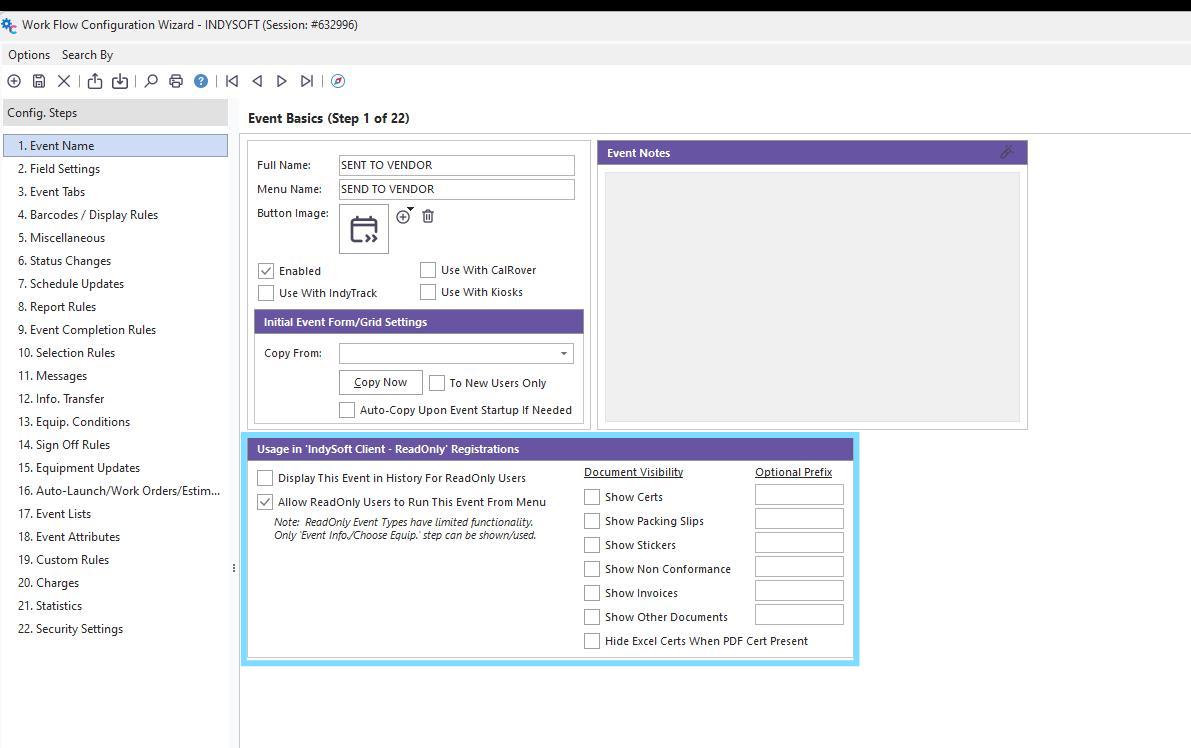Delete the button image using the trash icon

click(426, 214)
